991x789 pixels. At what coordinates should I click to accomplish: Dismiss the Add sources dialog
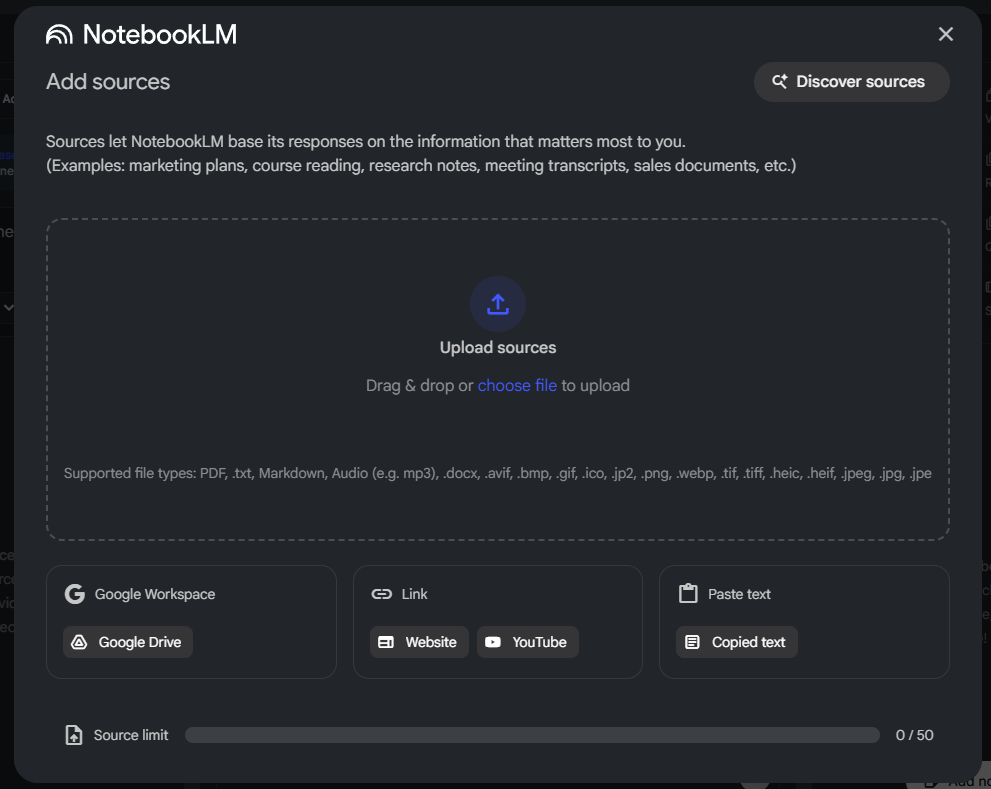click(945, 33)
